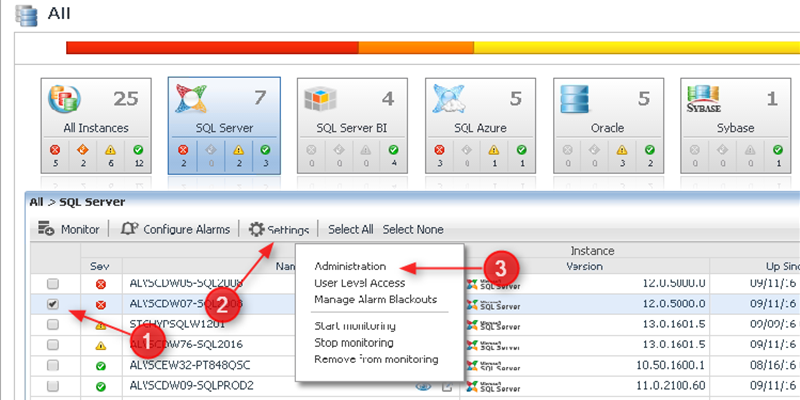Click the orange segment of the severity bar
800x400 pixels.
[x=416, y=48]
